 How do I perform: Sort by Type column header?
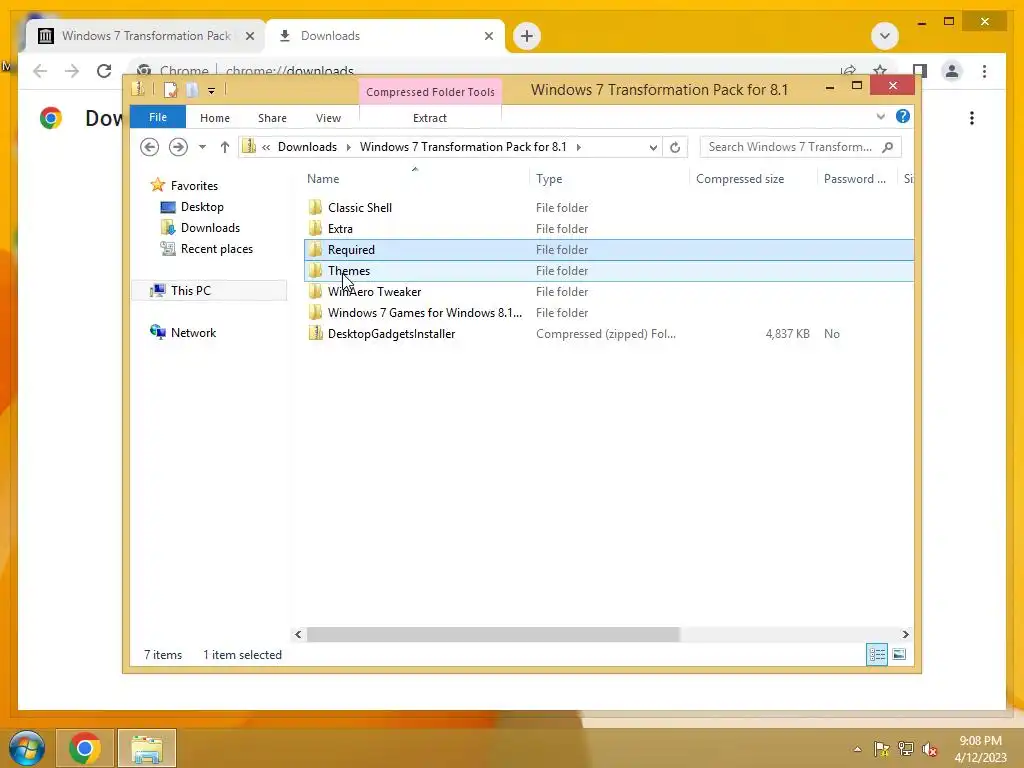[609, 179]
